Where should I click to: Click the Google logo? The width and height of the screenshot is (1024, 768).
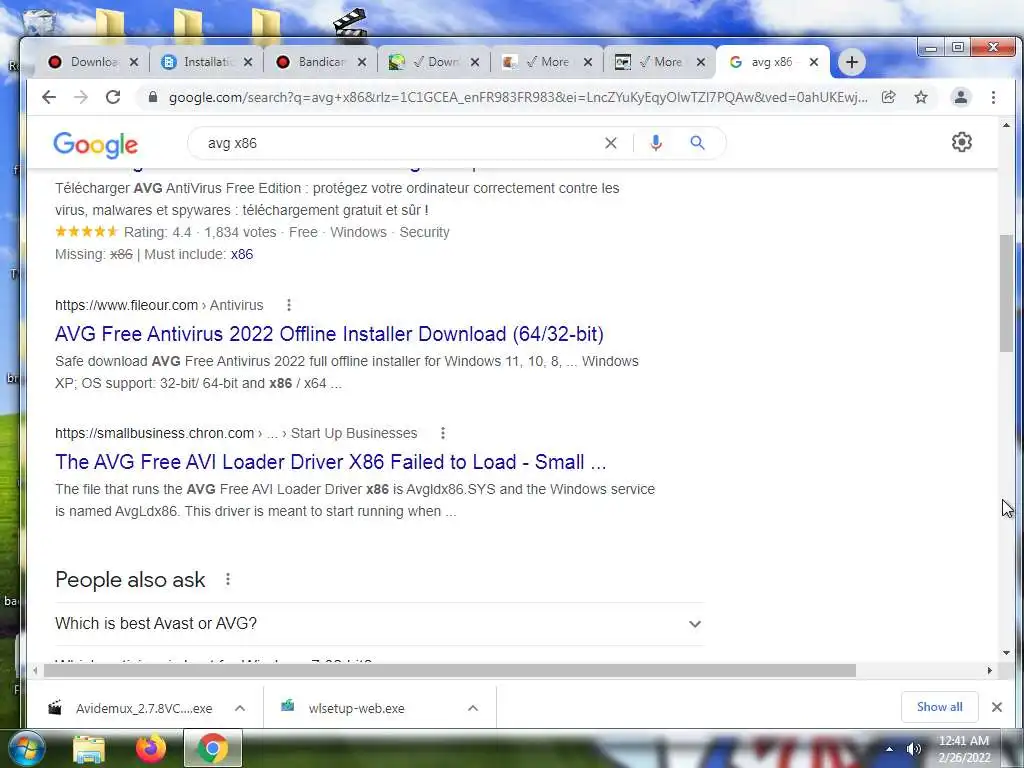tap(95, 145)
